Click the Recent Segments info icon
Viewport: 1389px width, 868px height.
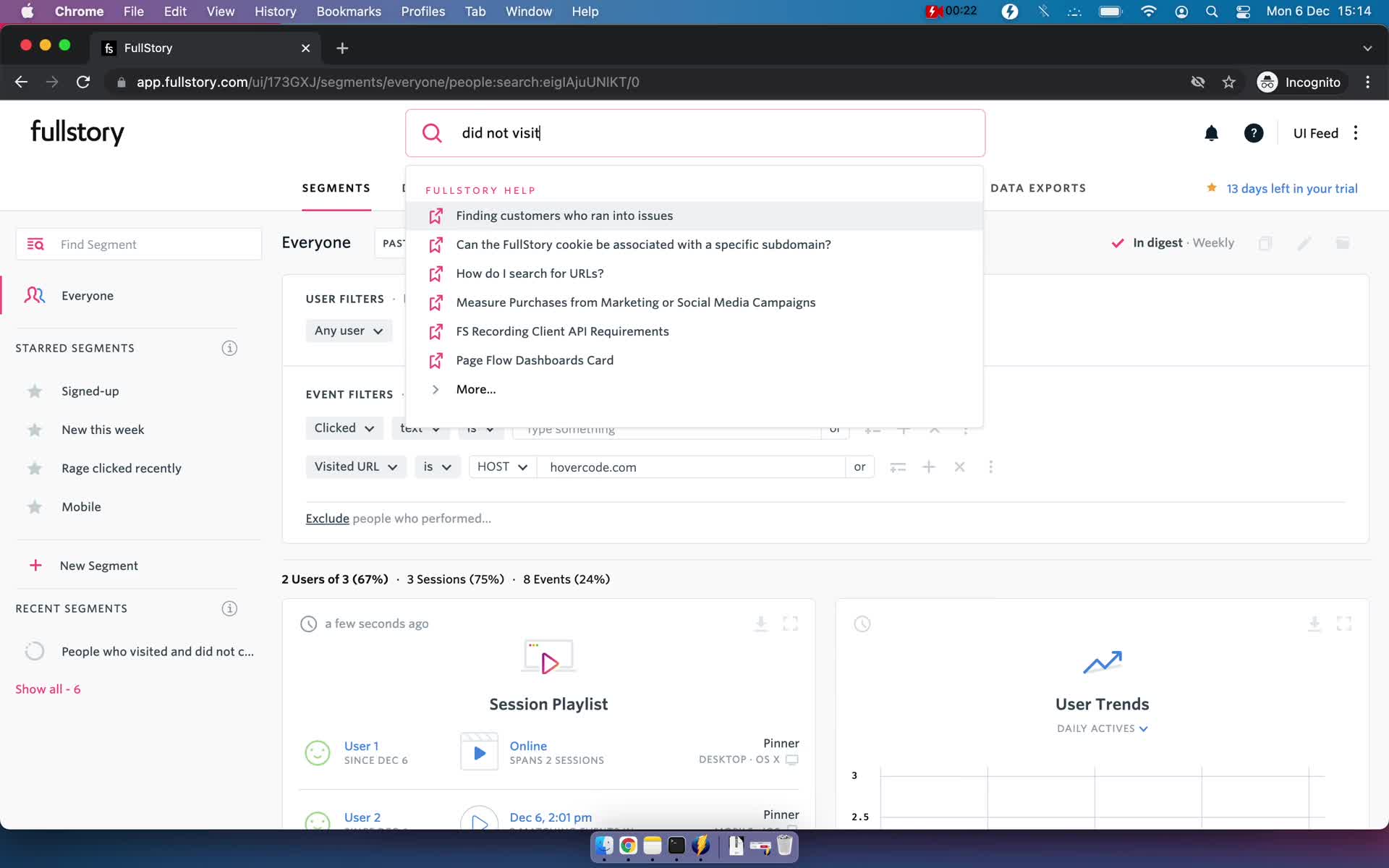[x=229, y=608]
